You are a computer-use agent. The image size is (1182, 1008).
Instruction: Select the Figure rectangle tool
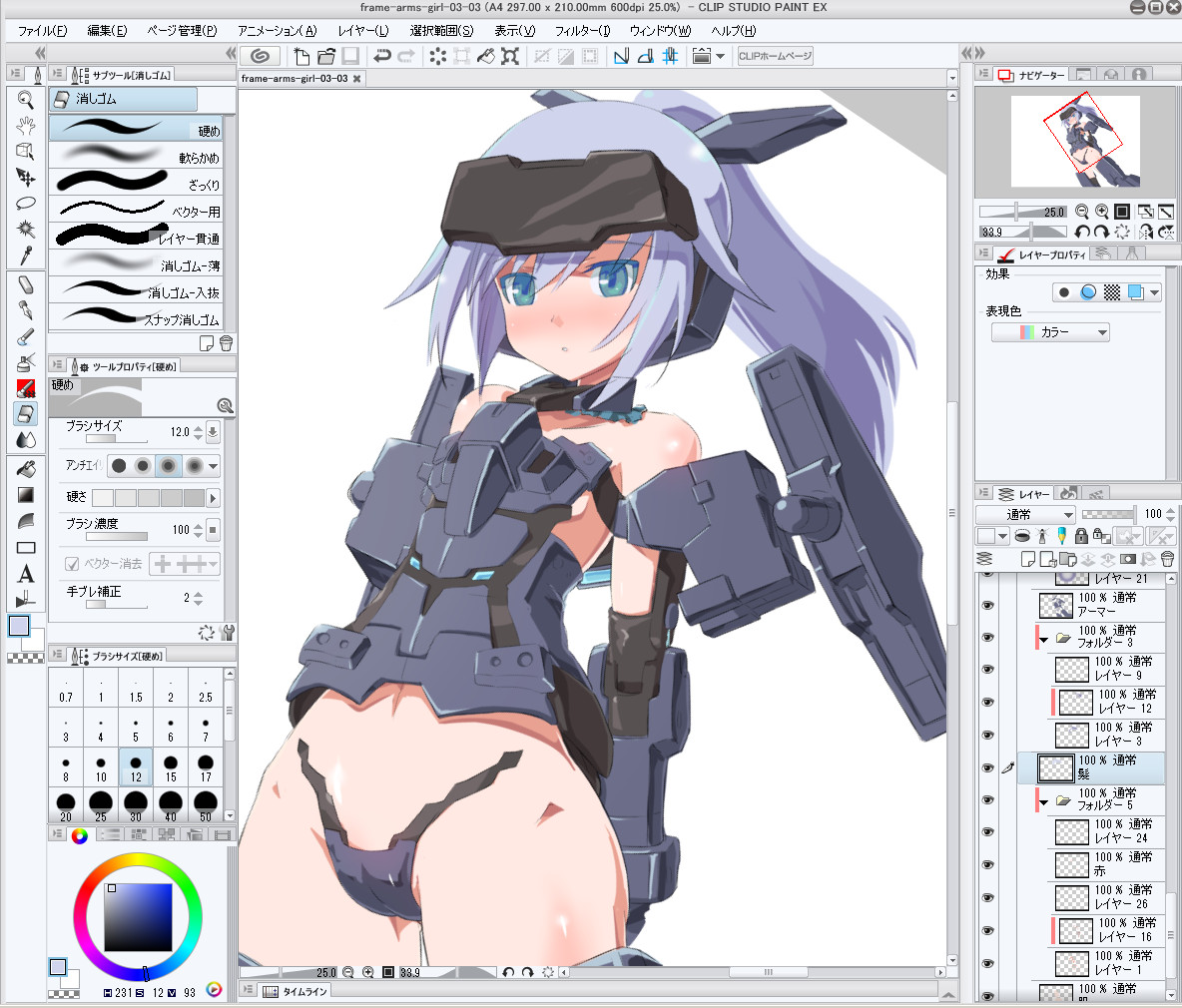coord(25,548)
